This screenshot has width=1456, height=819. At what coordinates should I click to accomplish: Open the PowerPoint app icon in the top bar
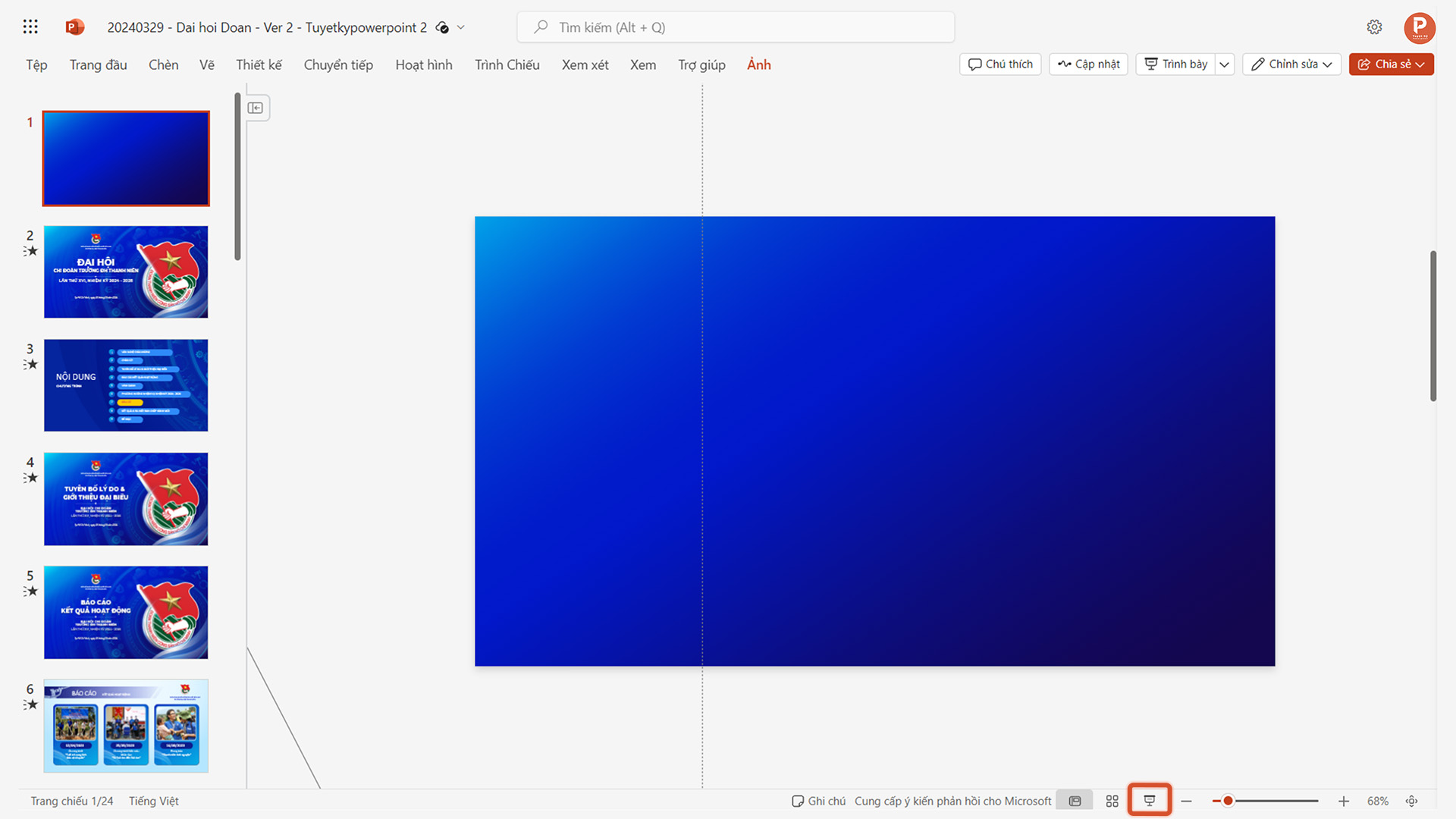click(x=74, y=27)
